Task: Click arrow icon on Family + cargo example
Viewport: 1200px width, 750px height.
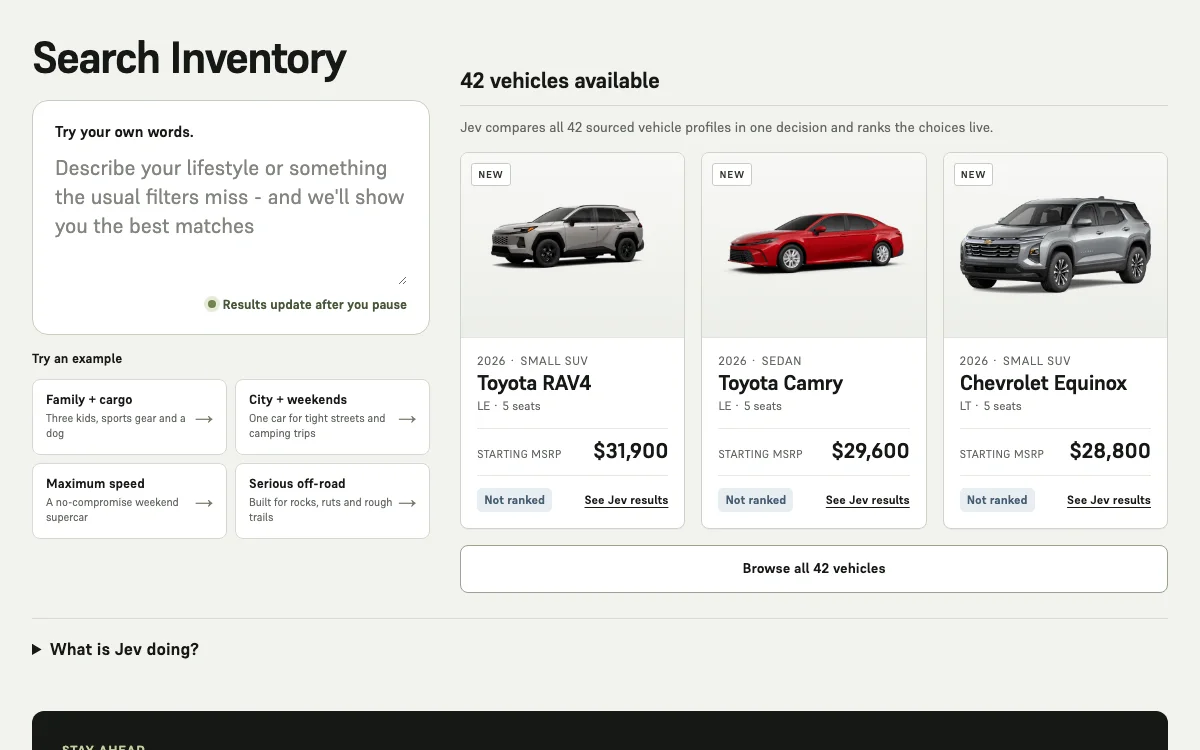Action: 204,419
